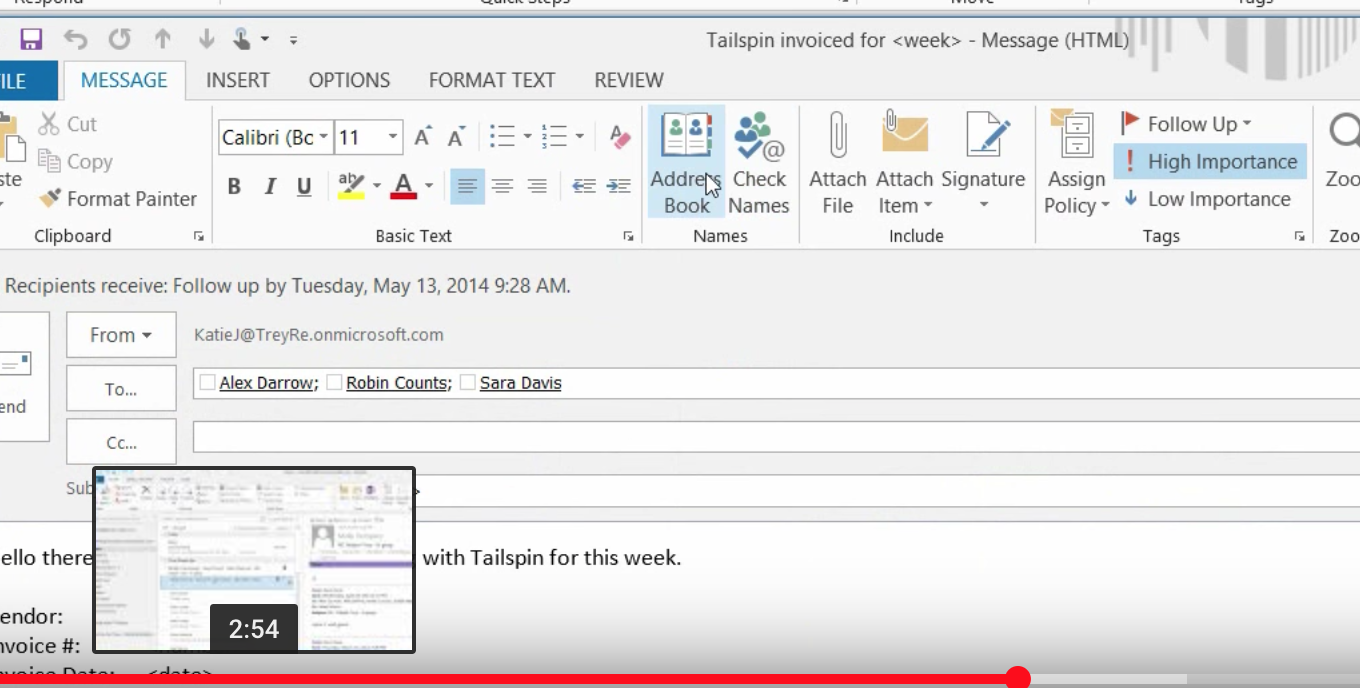
Task: Click the To... recipients button
Action: [121, 389]
